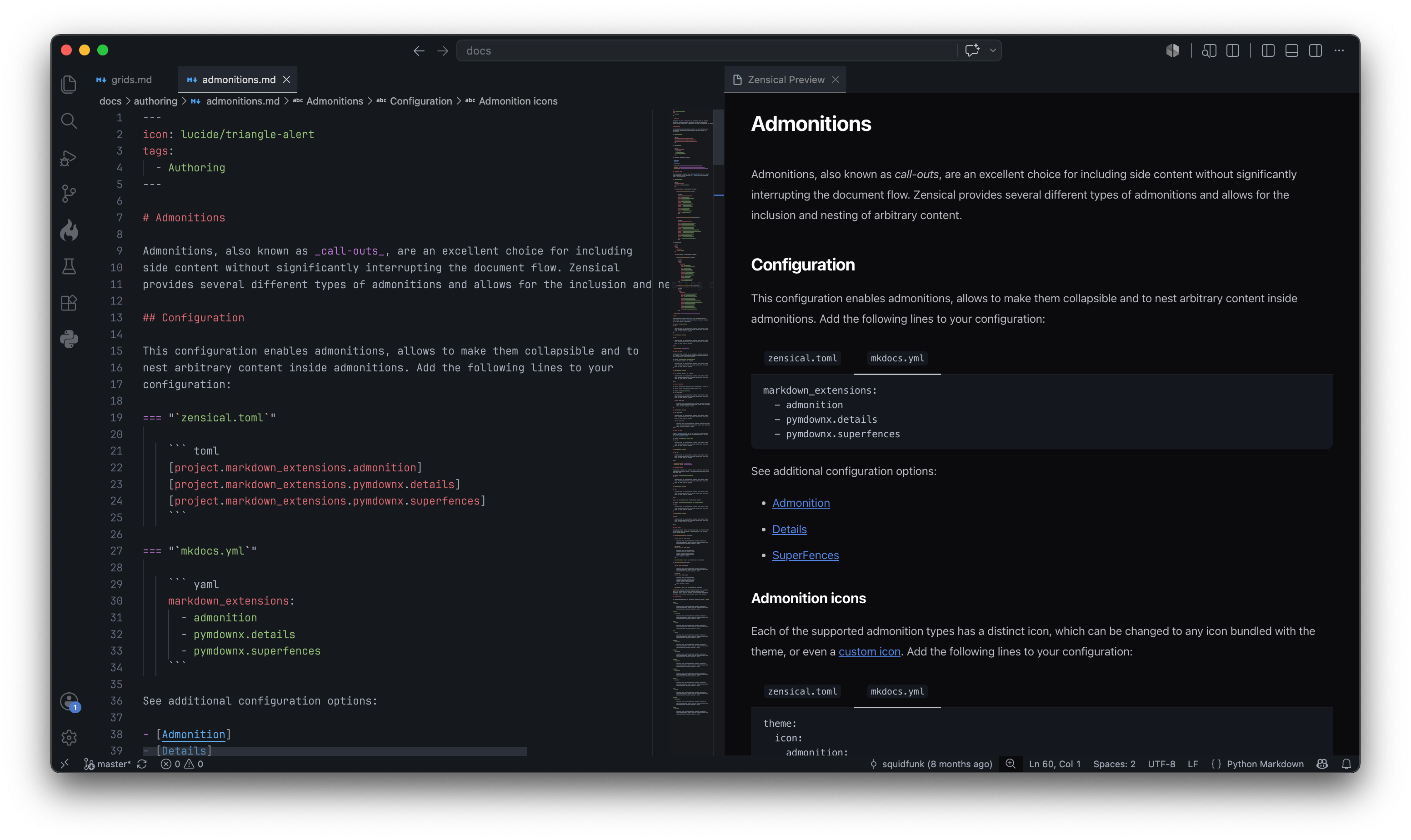The width and height of the screenshot is (1411, 840).
Task: Toggle the bottom panel layout button
Action: coord(1291,51)
